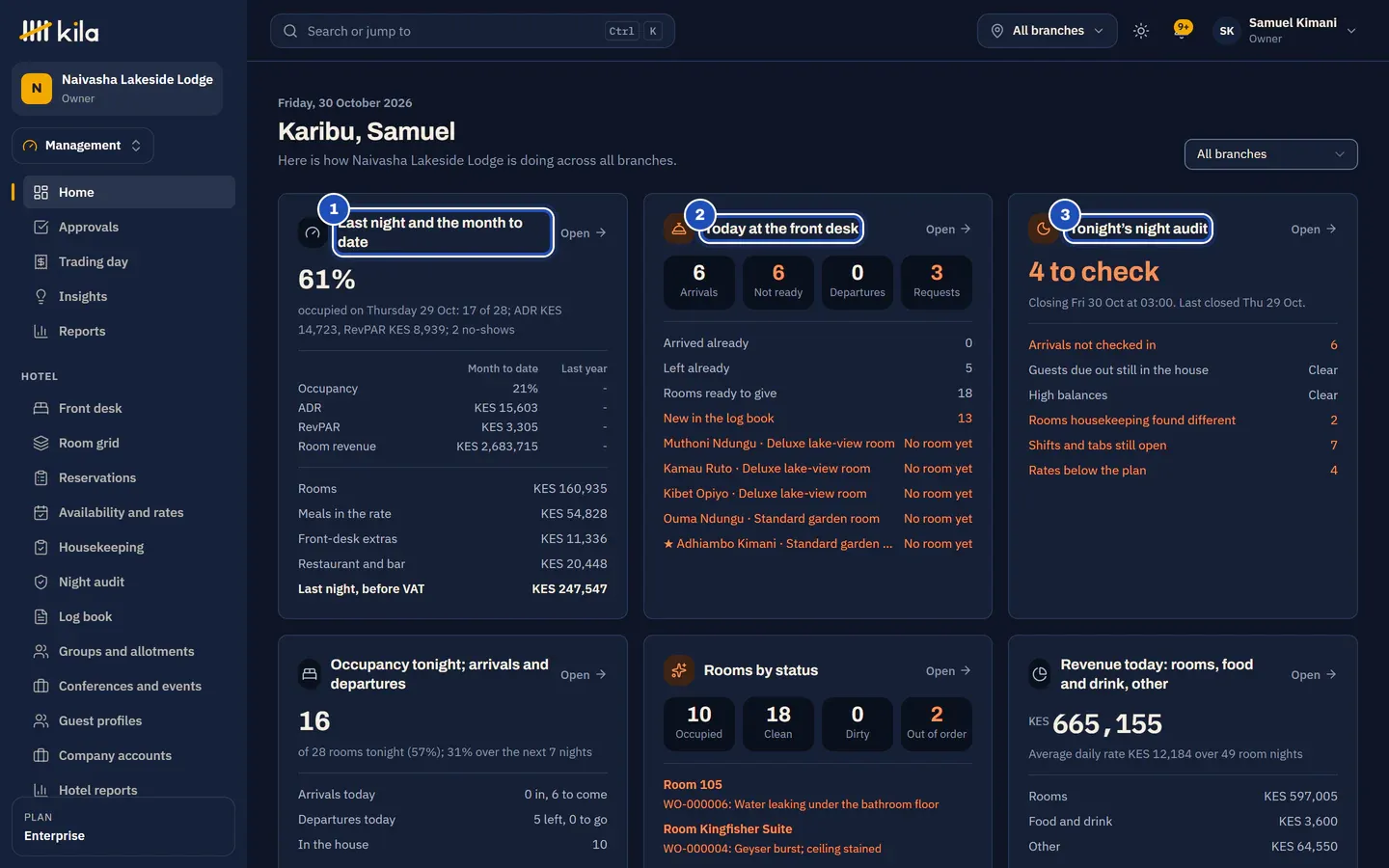Viewport: 1389px width, 868px height.
Task: Expand the Samuel Kimani account menu chevron
Action: coord(1351,31)
